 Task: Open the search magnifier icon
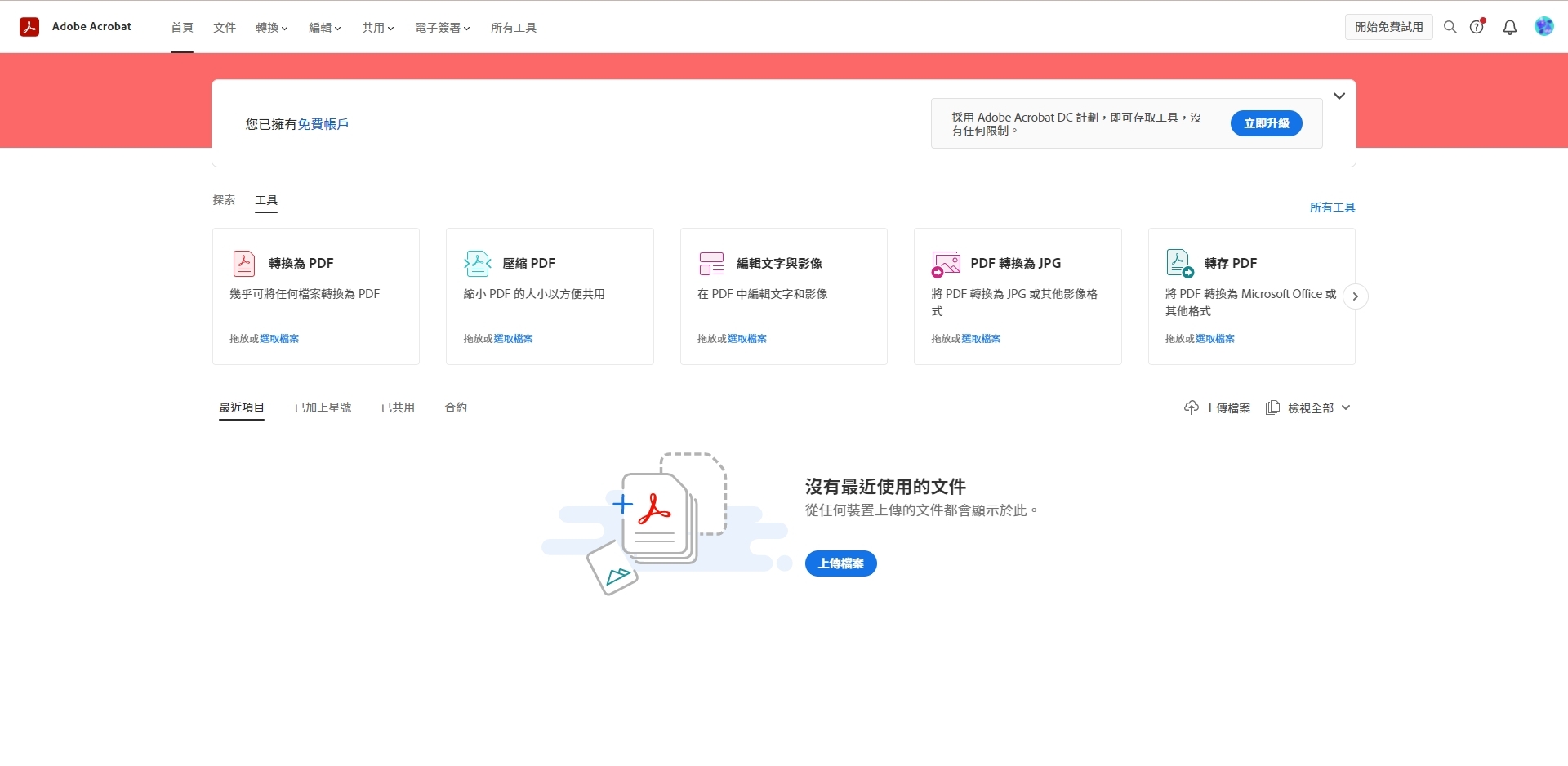(1450, 27)
